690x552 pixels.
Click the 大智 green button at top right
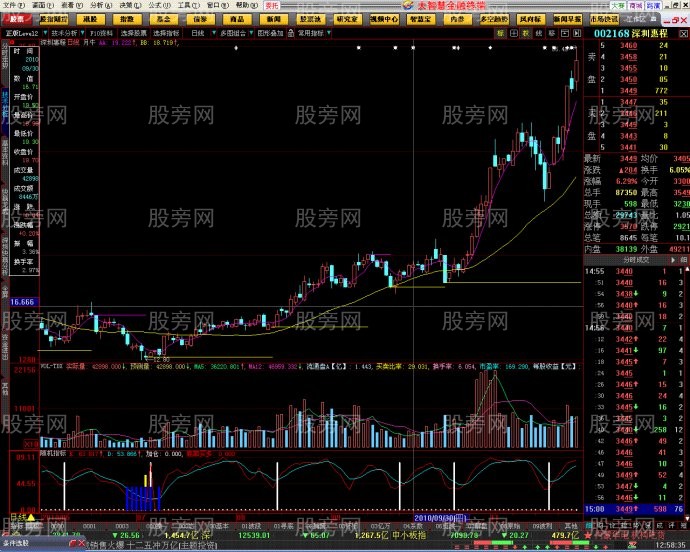pyautogui.click(x=617, y=5)
